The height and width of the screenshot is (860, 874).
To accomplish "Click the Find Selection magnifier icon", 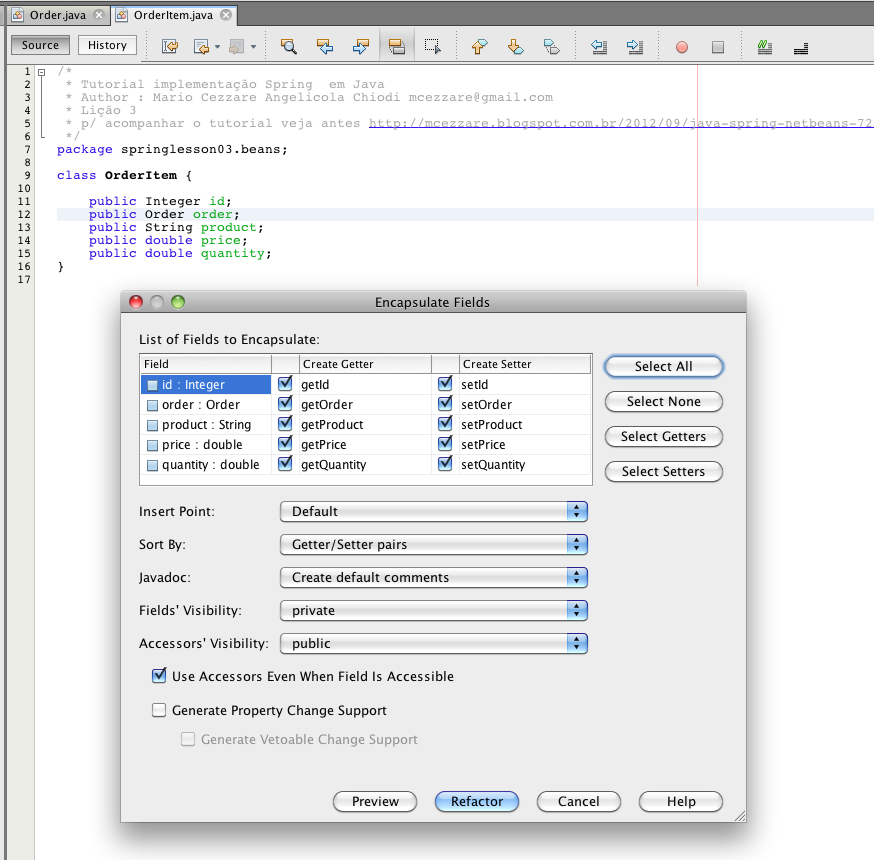I will coord(288,46).
